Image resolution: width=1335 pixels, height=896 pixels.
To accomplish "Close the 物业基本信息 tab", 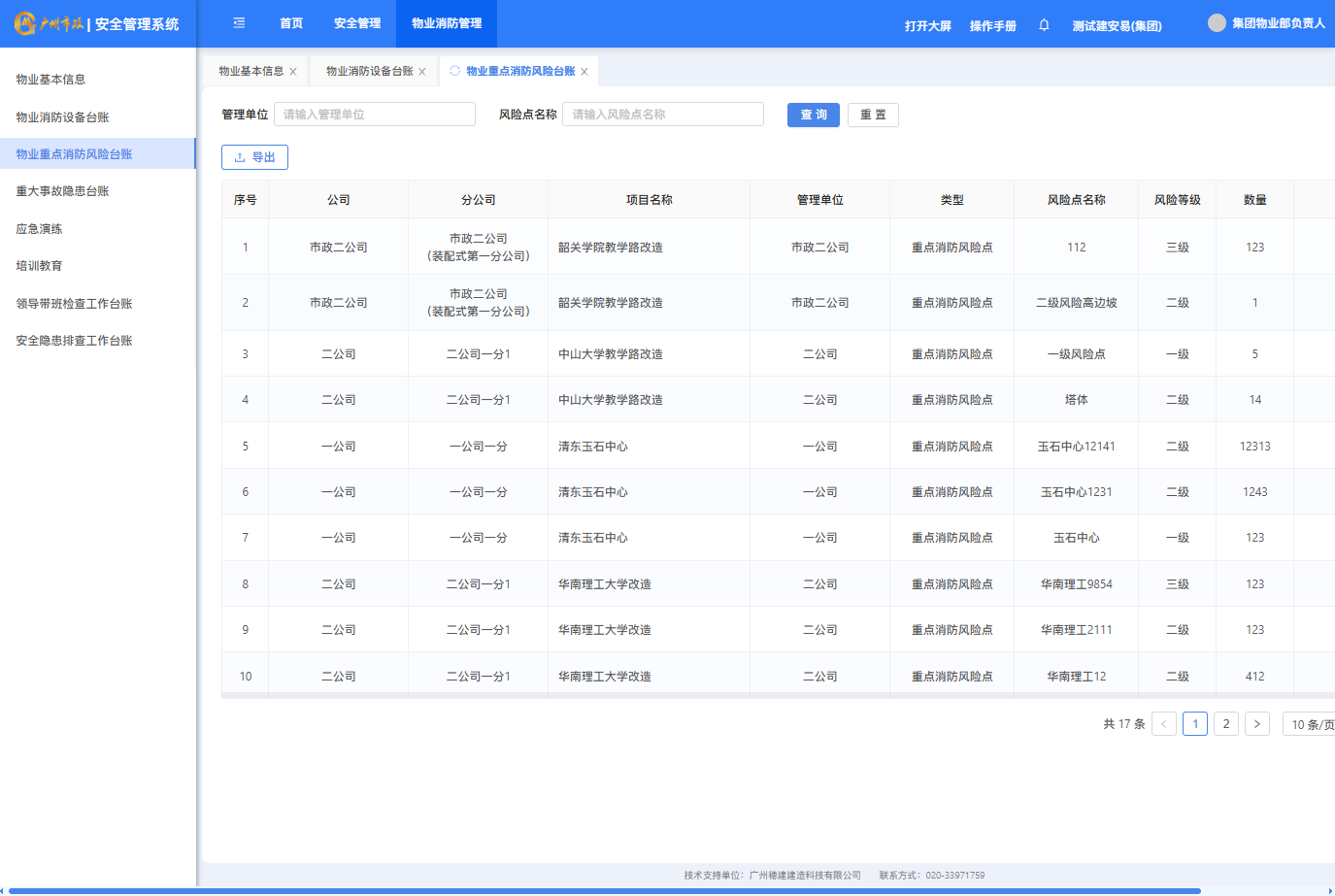I will coord(293,72).
